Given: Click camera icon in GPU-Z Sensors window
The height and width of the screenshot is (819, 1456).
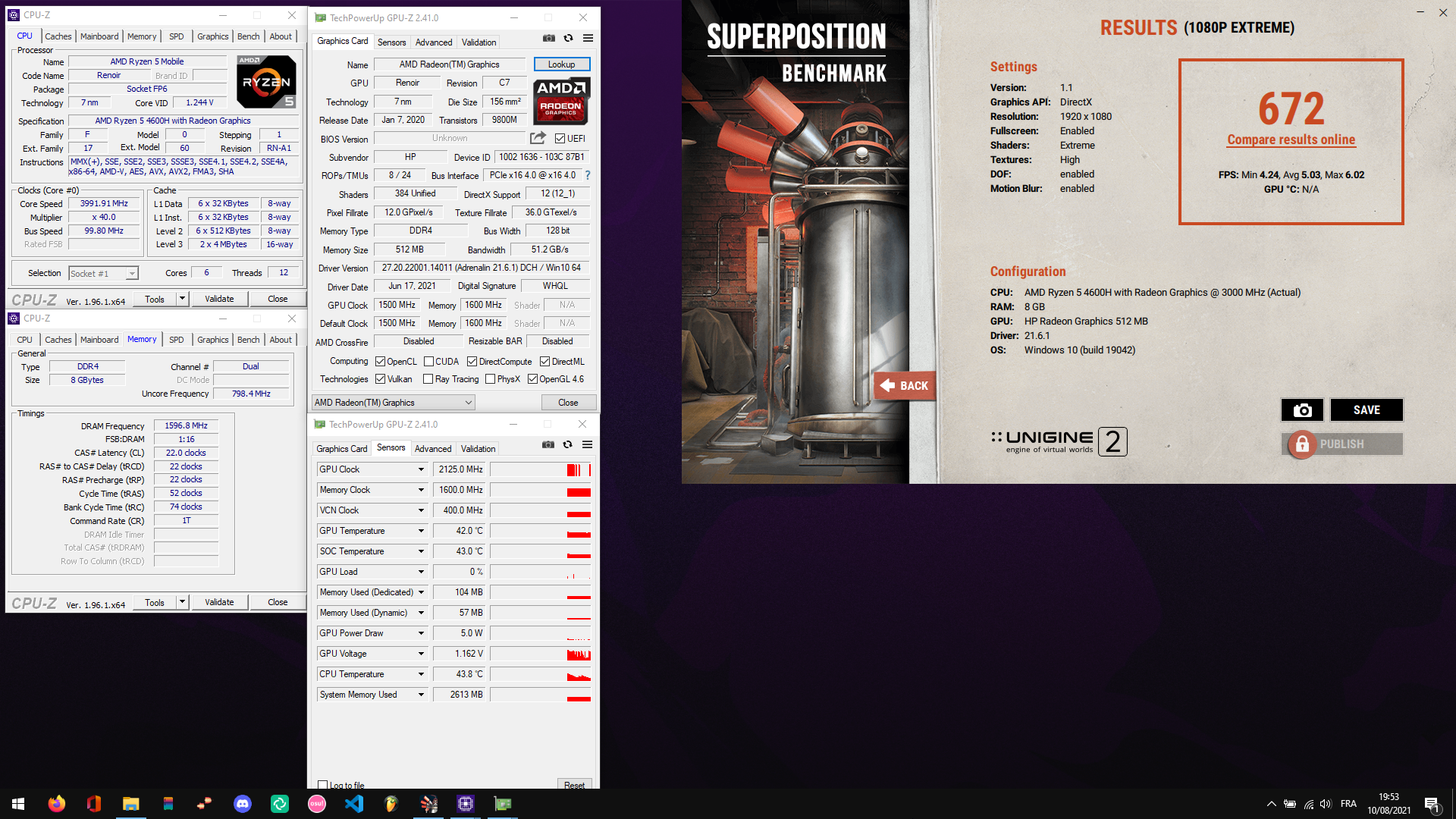Looking at the screenshot, I should pos(548,444).
